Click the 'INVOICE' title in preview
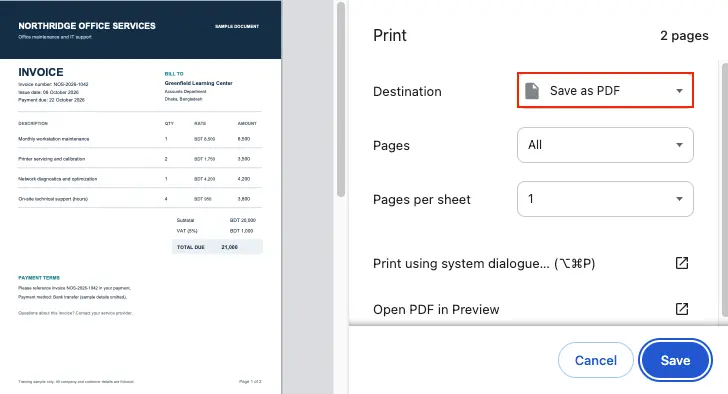Image resolution: width=728 pixels, height=394 pixels. tap(41, 72)
